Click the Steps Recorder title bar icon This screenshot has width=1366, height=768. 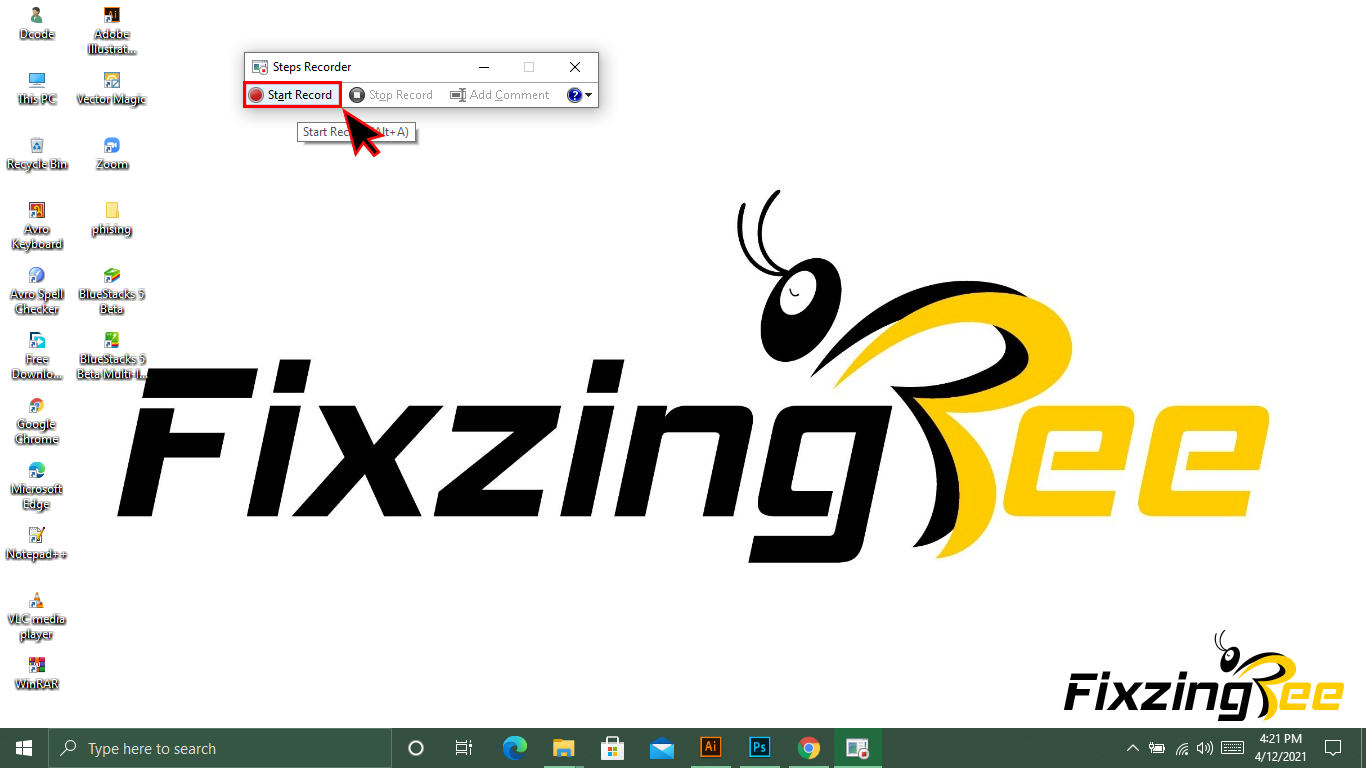pos(260,67)
